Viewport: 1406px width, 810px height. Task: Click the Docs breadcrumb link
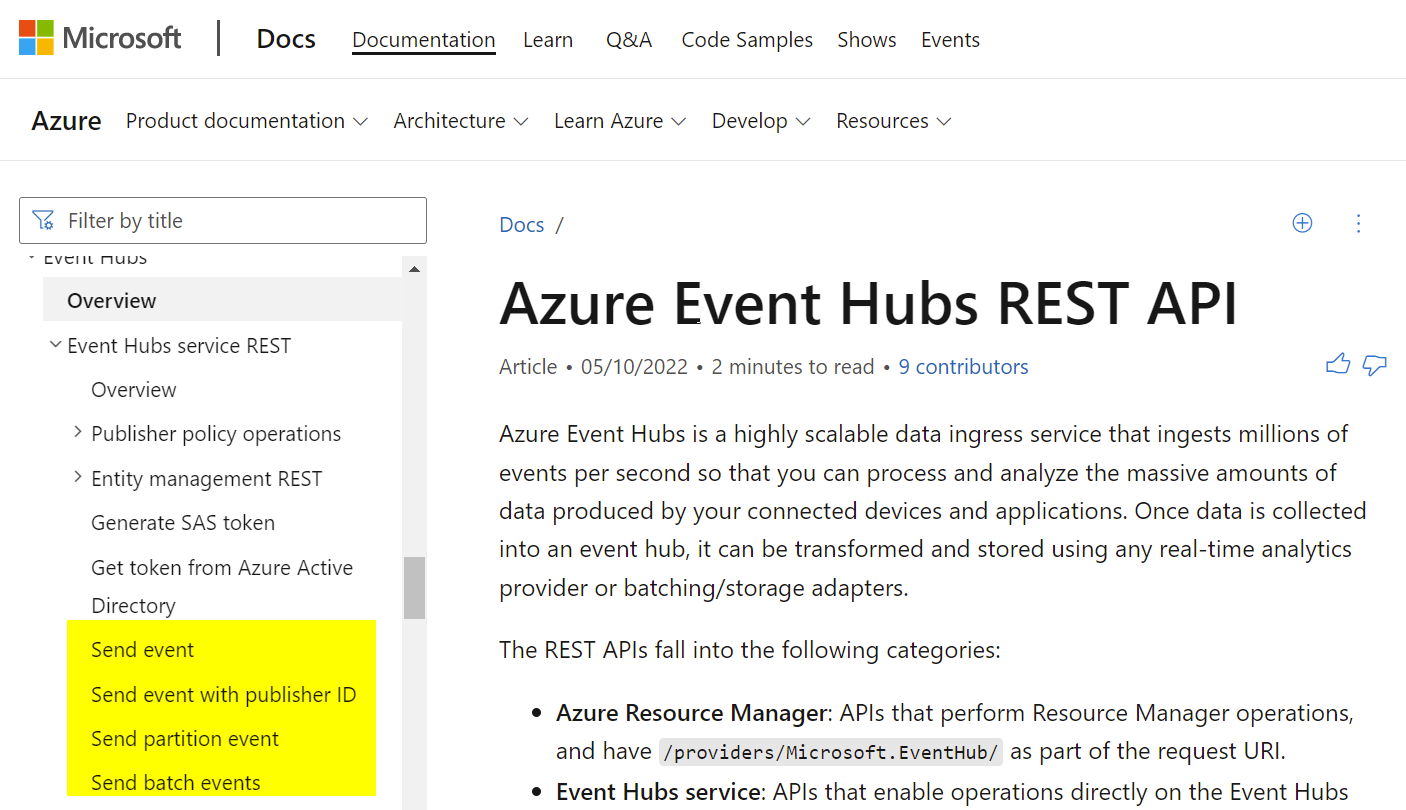point(522,224)
